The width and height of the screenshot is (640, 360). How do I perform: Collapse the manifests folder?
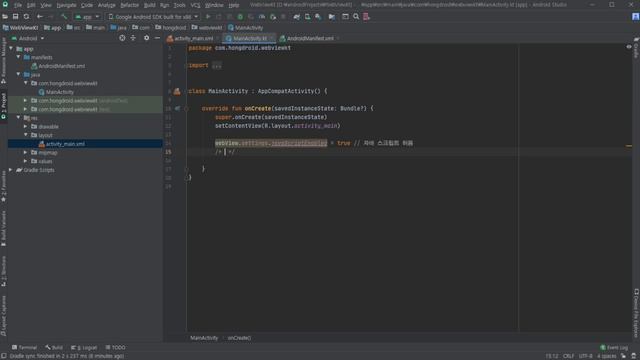coord(19,57)
